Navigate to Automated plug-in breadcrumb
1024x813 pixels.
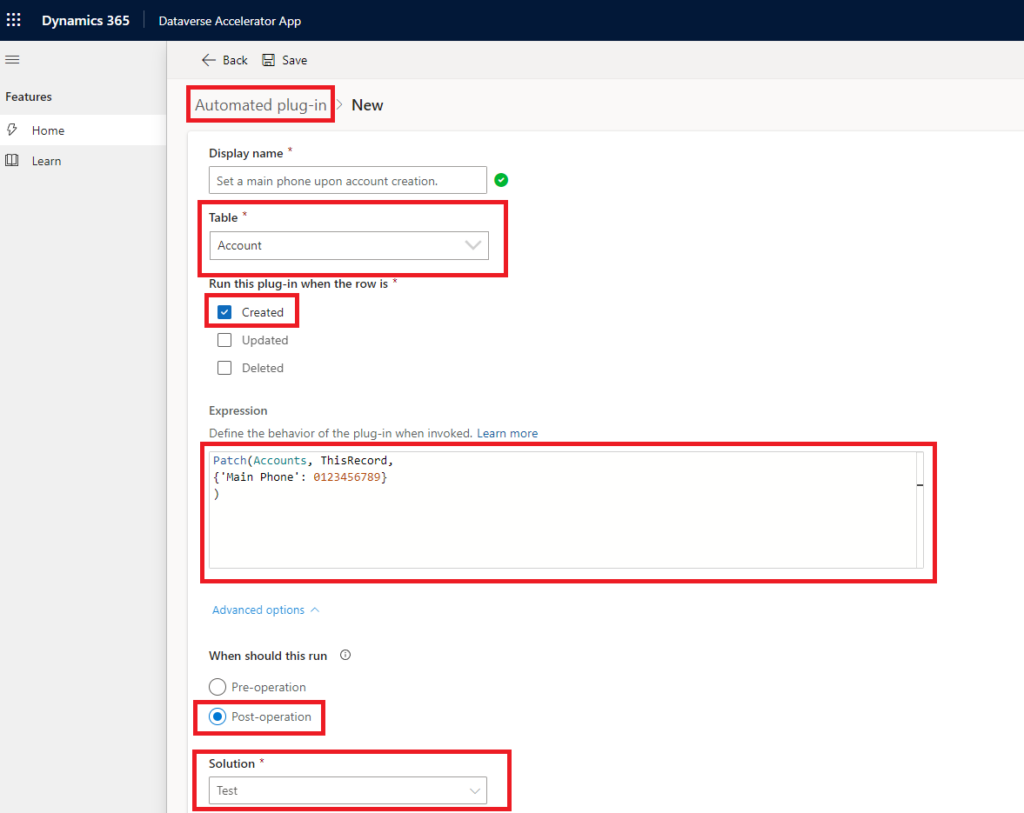tap(261, 105)
